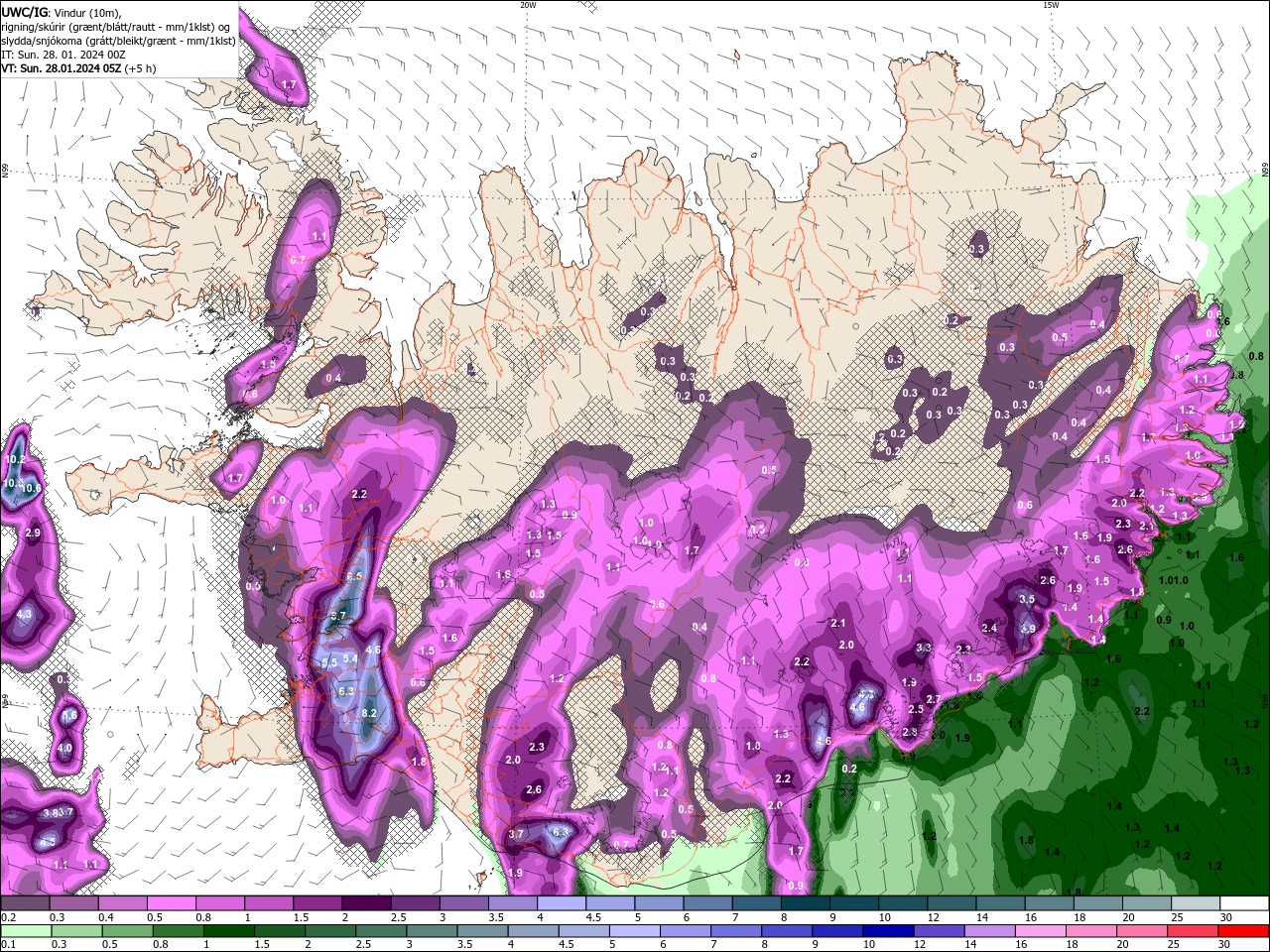Click the '5.5' precipitation value on the map

tap(330, 661)
